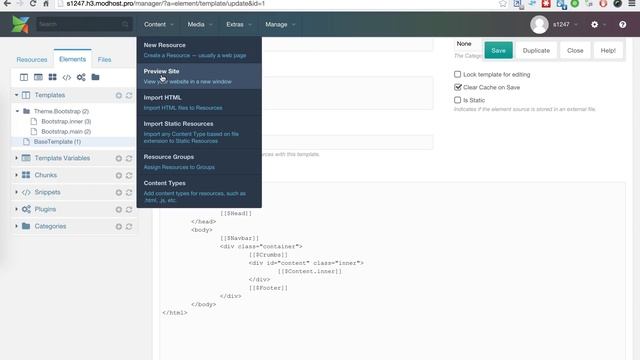Click refresh icon in Chunks row

point(129,176)
